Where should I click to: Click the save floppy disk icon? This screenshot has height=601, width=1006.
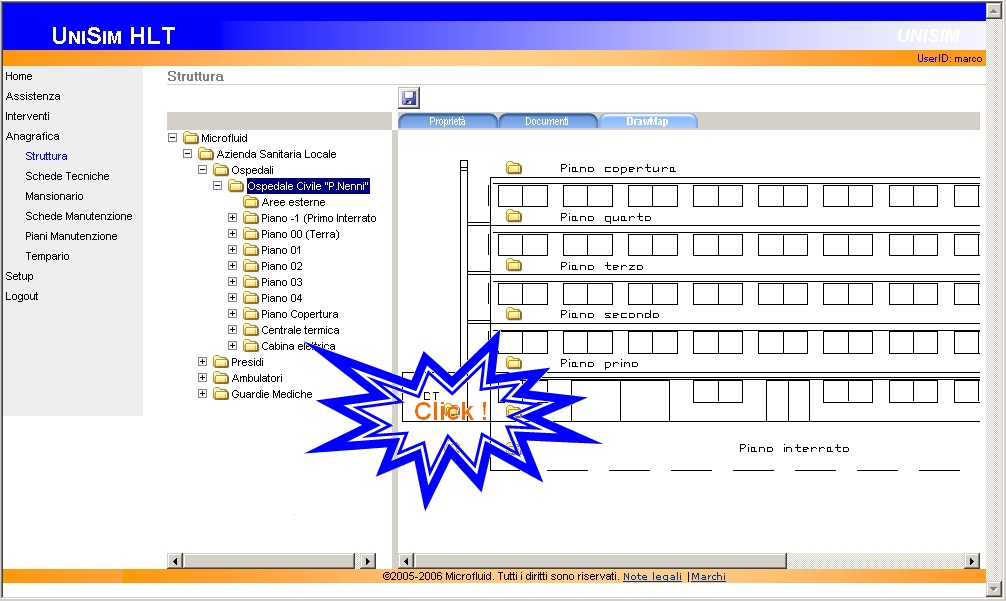click(x=409, y=98)
